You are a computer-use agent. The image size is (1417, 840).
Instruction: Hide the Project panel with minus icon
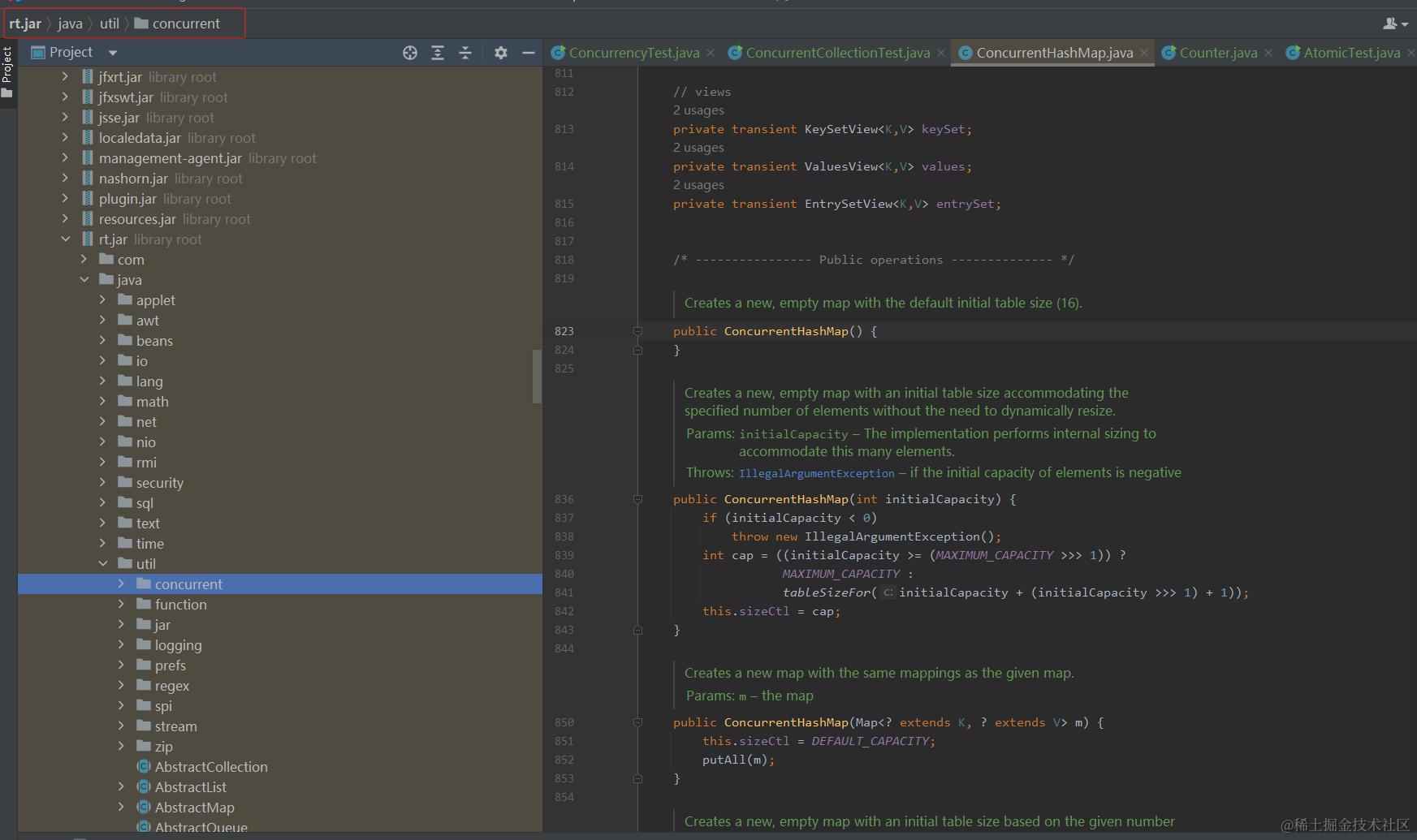coord(529,53)
